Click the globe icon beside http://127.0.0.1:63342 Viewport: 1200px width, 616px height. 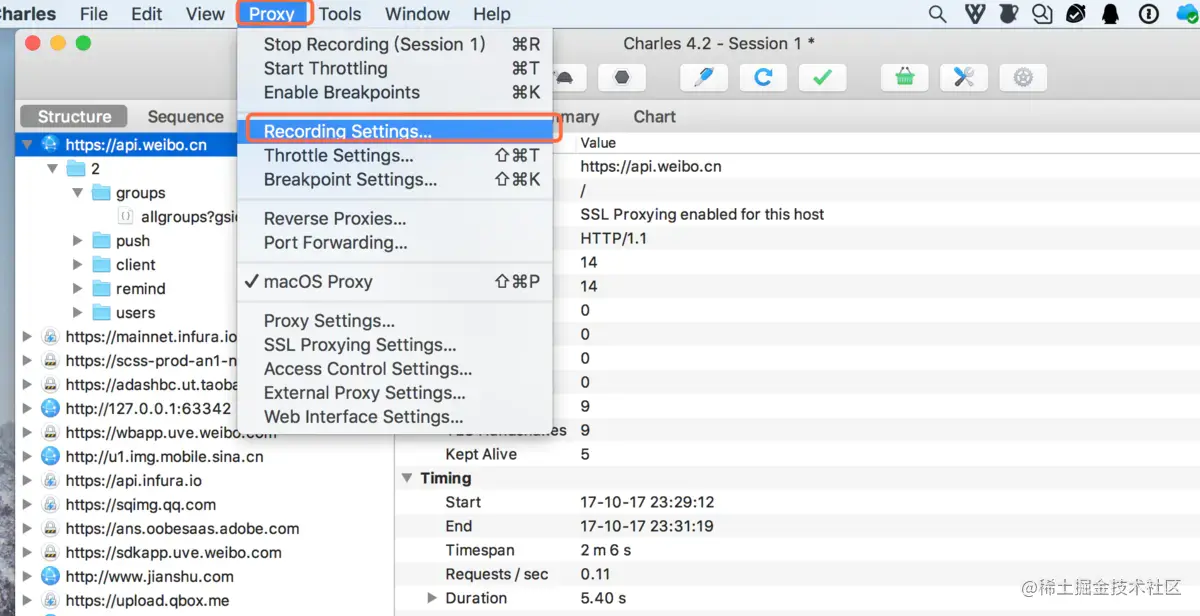coord(50,408)
